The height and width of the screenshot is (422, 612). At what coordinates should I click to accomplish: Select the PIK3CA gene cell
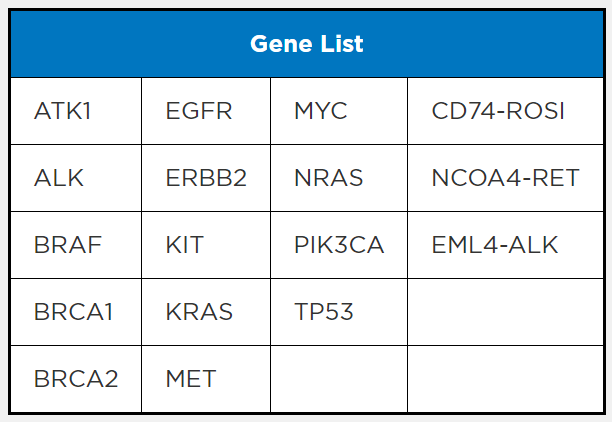(339, 245)
